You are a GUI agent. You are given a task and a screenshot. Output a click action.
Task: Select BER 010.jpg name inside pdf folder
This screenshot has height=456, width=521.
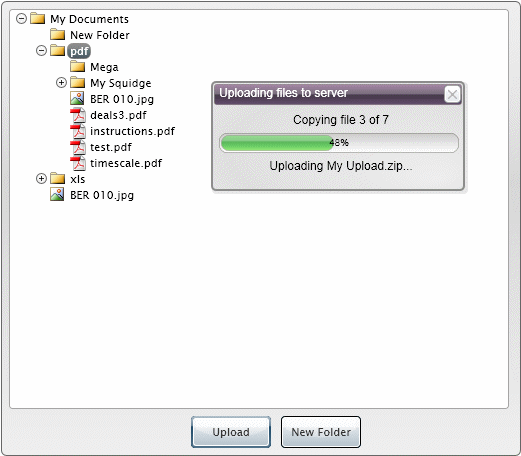[122, 99]
